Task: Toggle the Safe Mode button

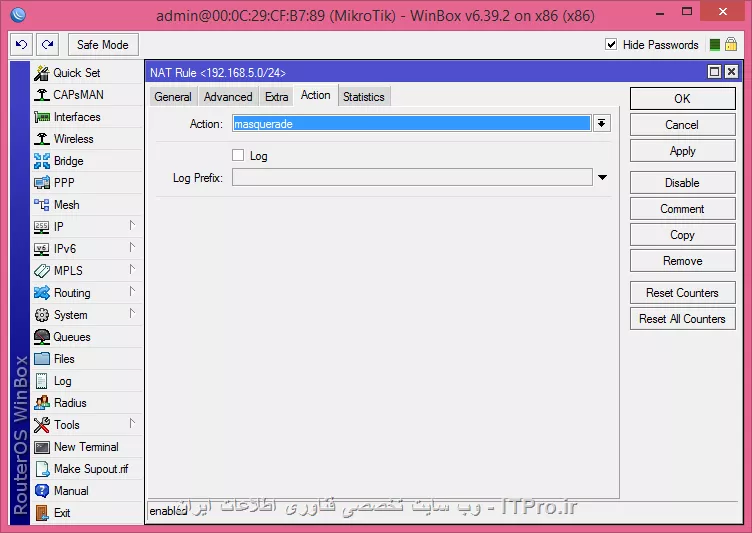Action: (x=102, y=45)
